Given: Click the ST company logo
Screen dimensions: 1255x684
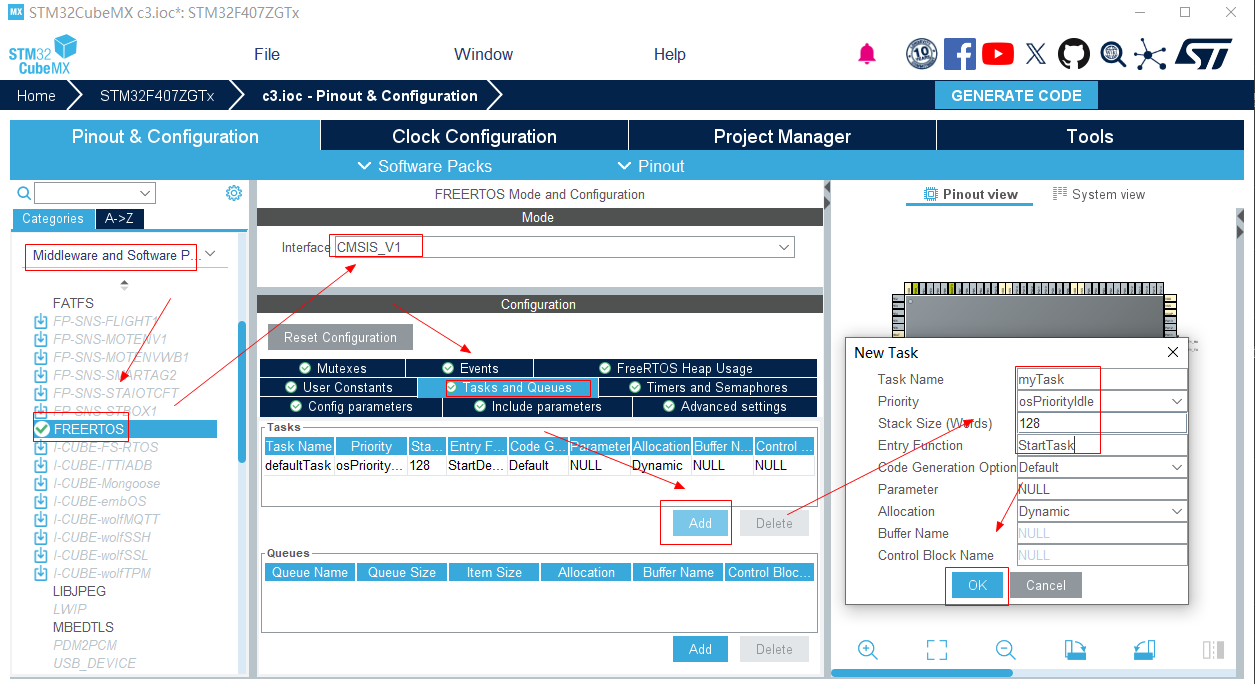Looking at the screenshot, I should (x=1203, y=54).
